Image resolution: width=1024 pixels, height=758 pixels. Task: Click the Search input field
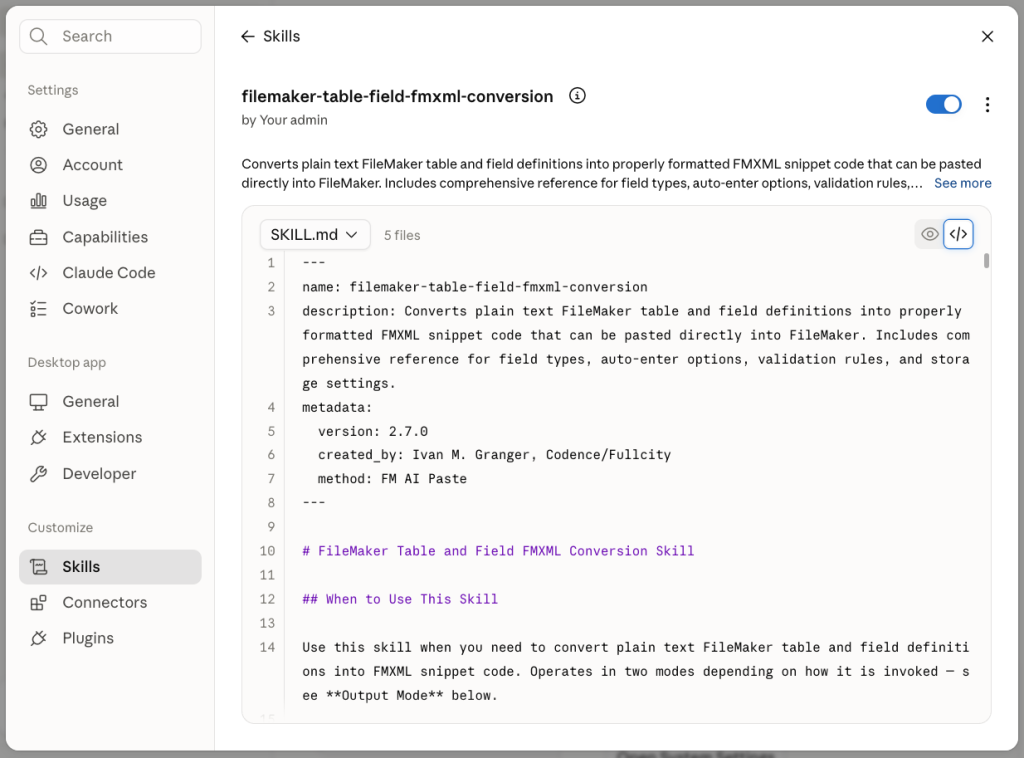pyautogui.click(x=110, y=37)
